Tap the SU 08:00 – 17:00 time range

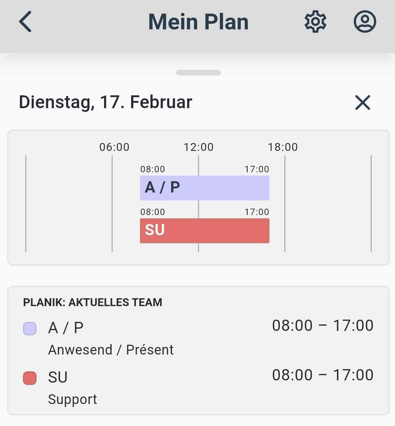click(x=323, y=375)
